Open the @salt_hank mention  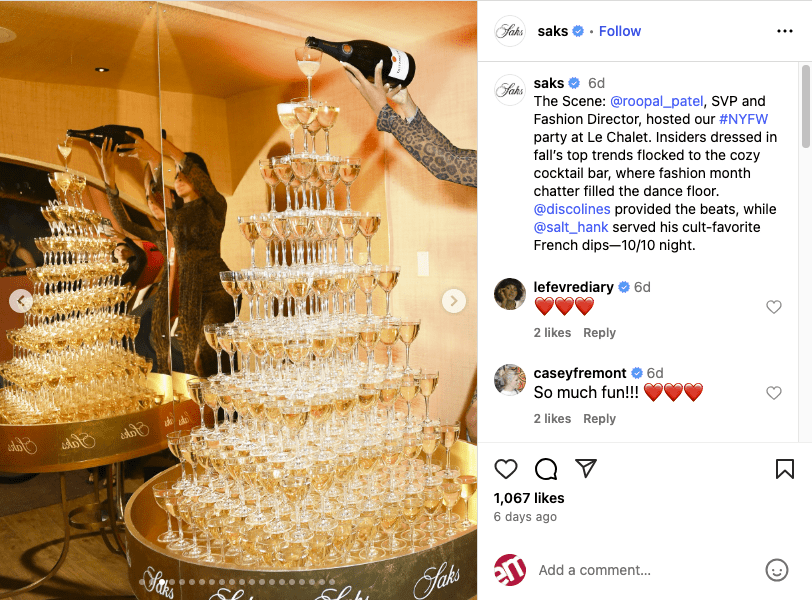pyautogui.click(x=571, y=227)
